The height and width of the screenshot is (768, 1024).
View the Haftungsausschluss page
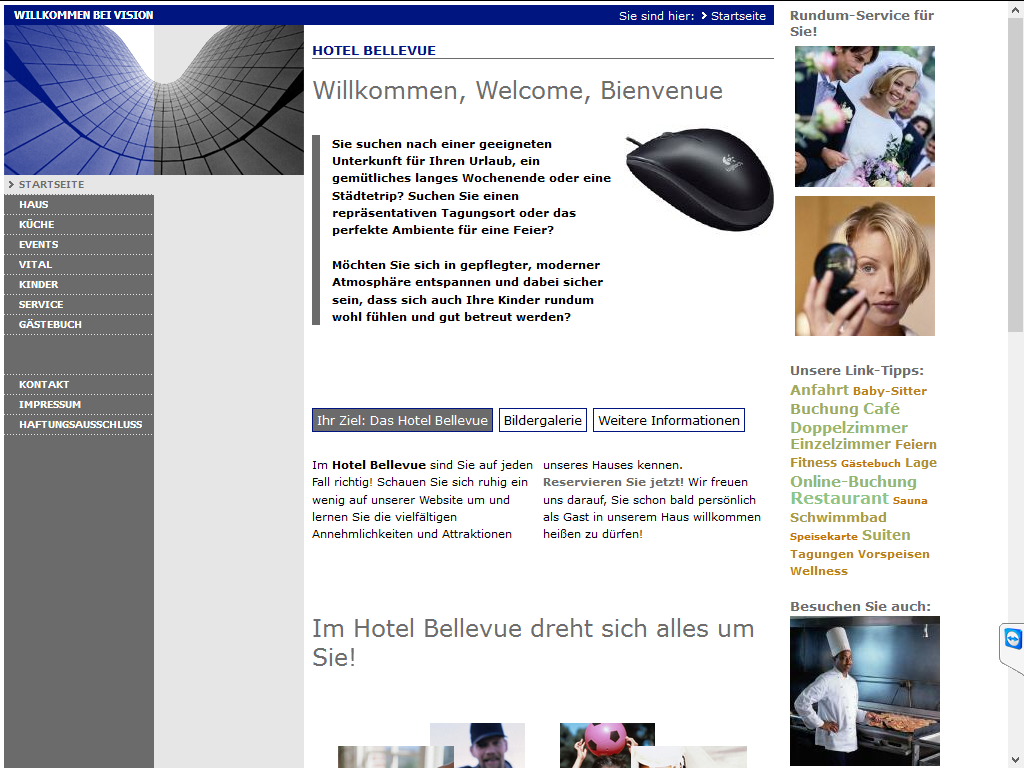pos(80,424)
